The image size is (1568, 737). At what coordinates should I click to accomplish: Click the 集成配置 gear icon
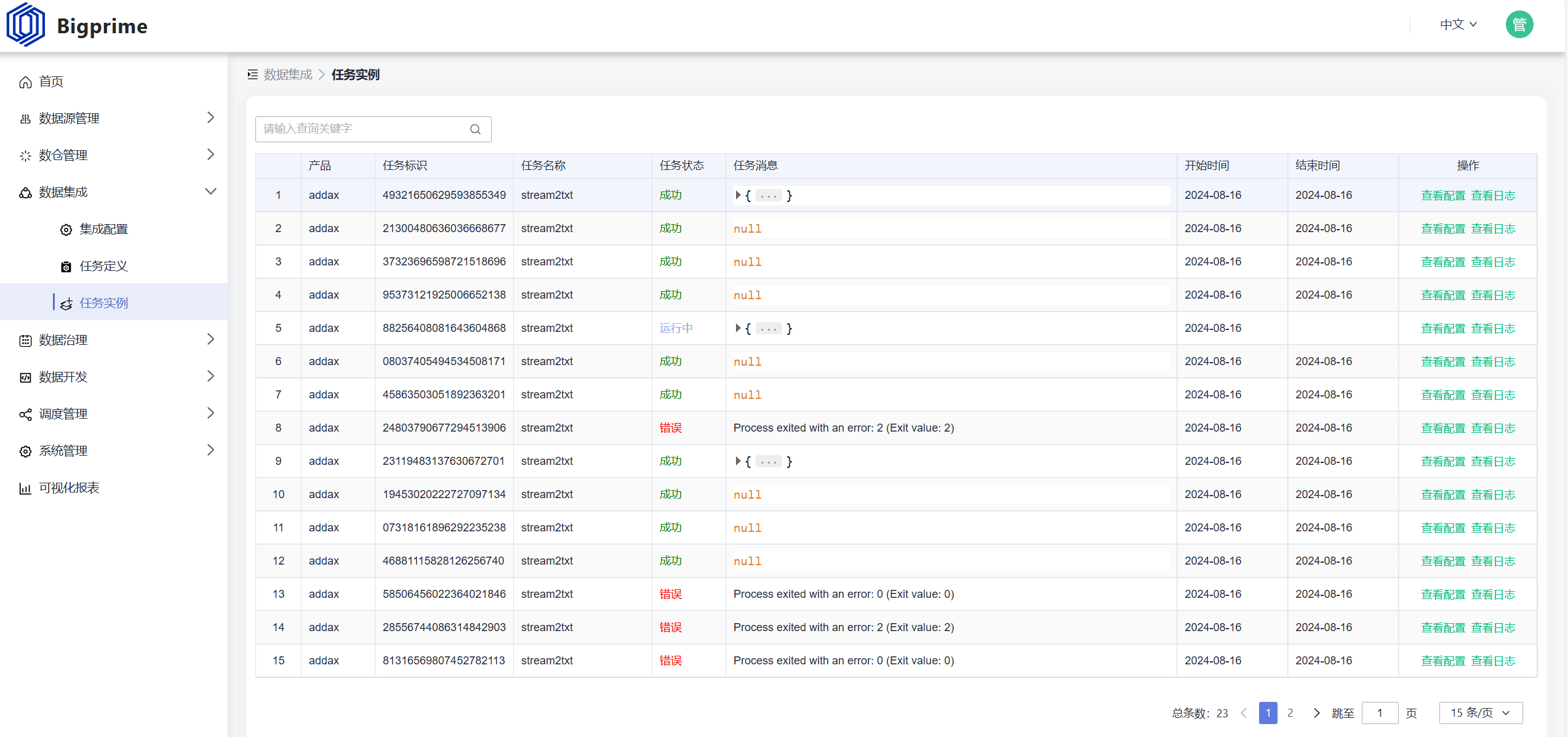(x=66, y=230)
